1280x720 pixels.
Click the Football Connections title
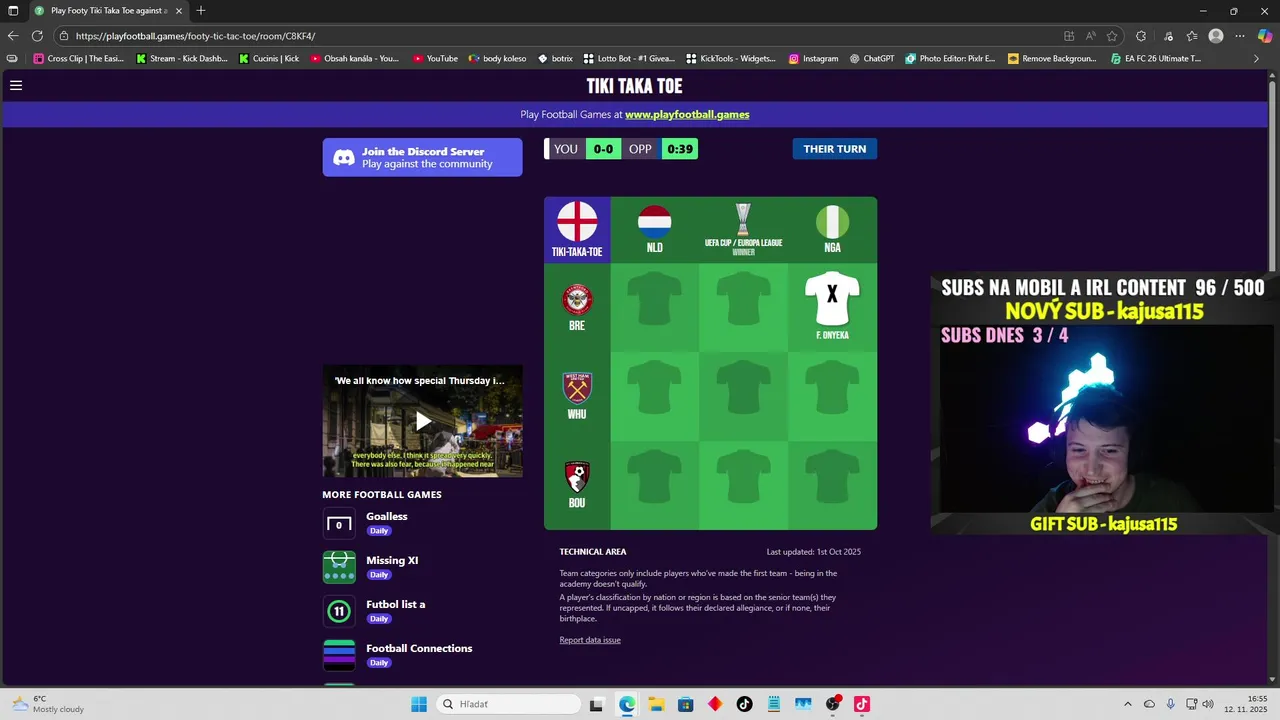[419, 648]
